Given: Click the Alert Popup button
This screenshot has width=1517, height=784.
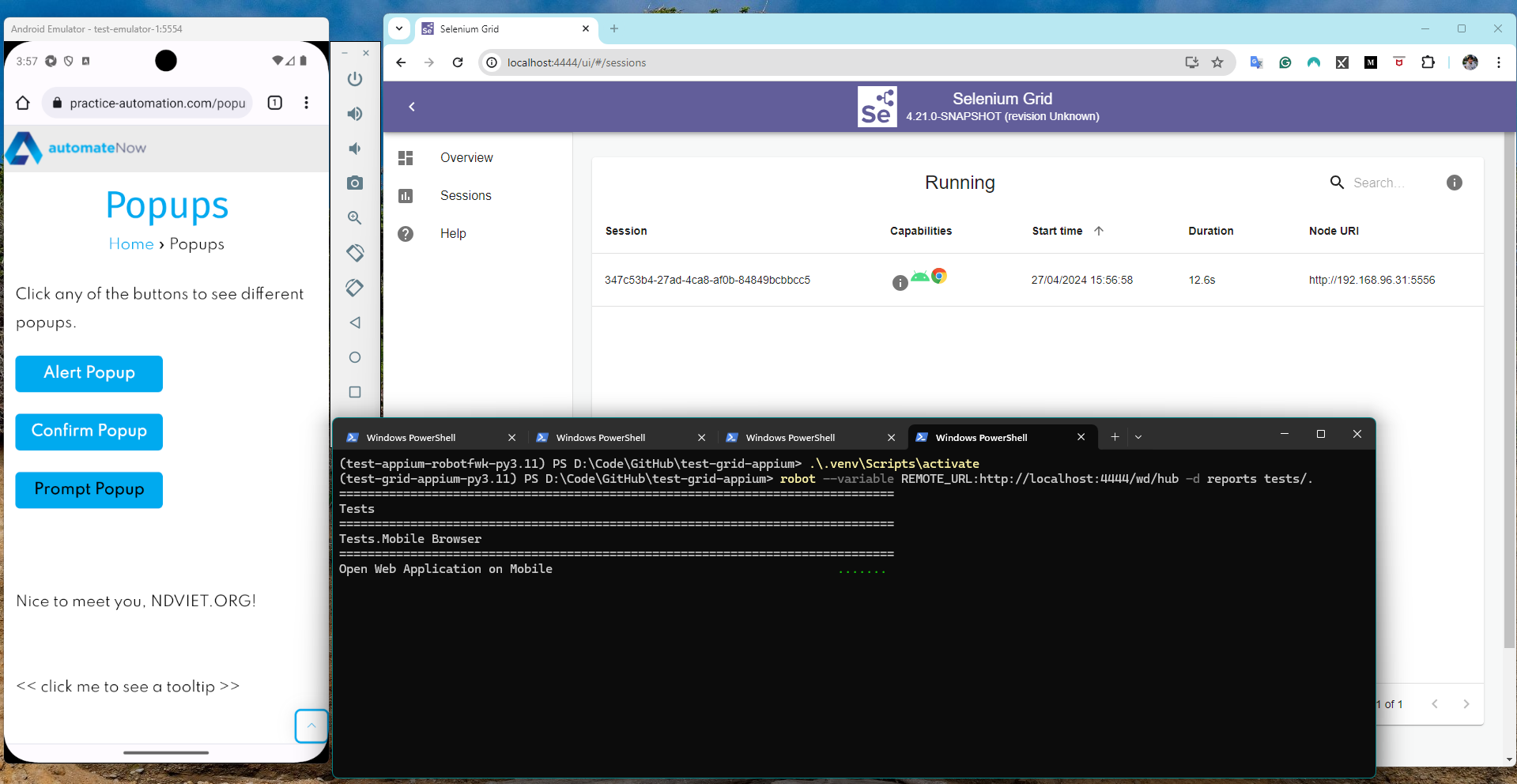Looking at the screenshot, I should click(89, 373).
